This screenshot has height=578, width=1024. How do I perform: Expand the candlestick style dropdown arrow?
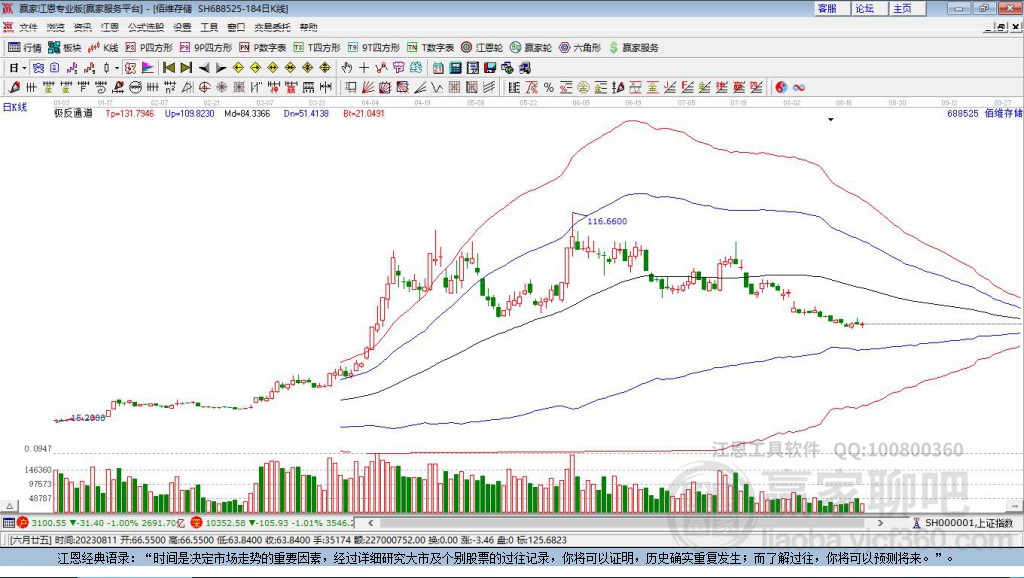click(117, 68)
